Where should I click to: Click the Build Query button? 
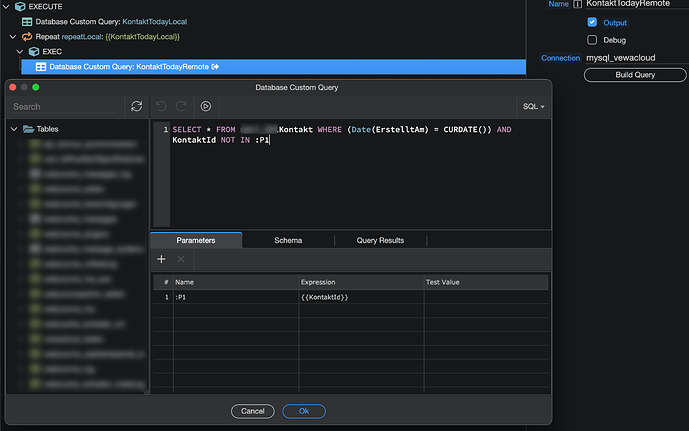(635, 75)
